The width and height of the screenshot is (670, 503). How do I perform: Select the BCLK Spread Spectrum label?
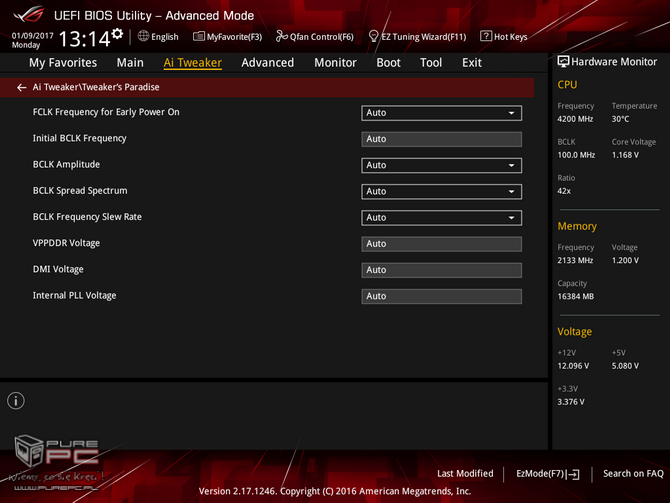80,191
